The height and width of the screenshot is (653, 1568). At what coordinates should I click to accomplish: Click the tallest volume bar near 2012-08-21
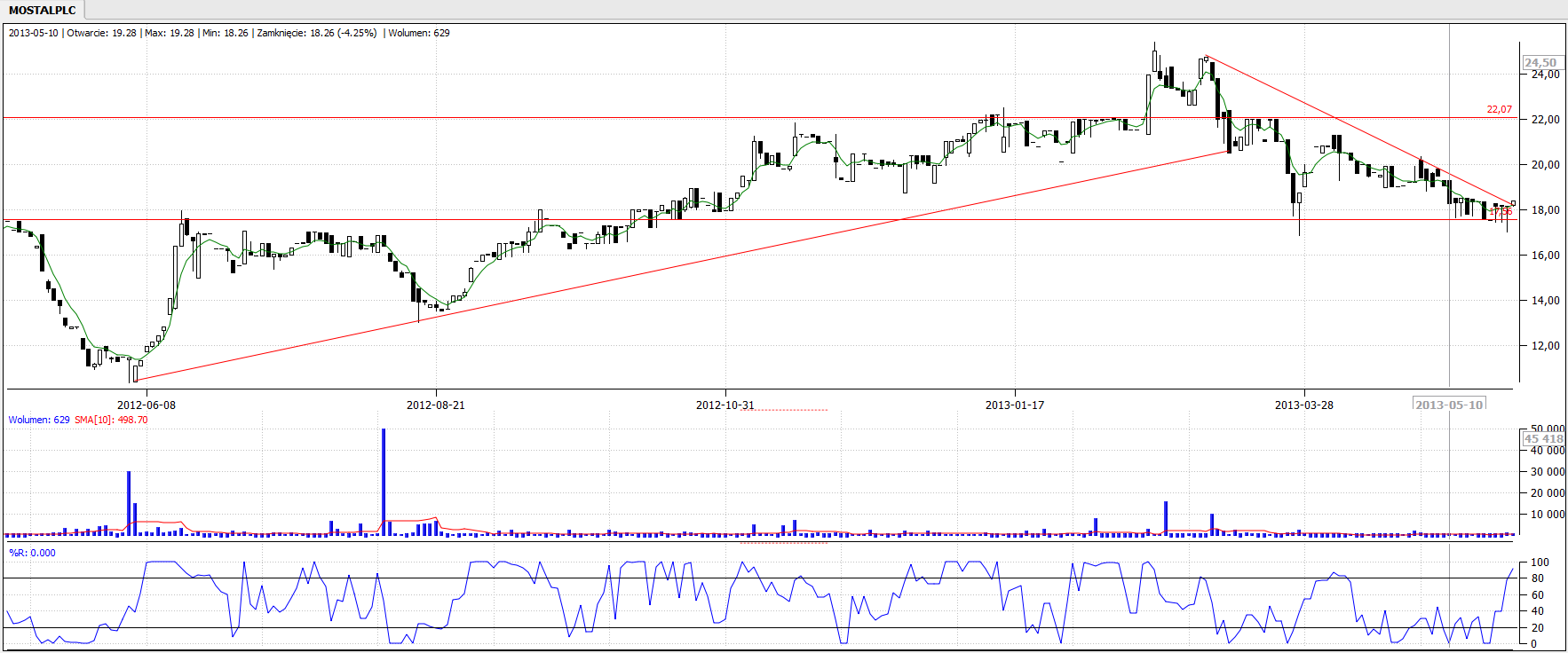tap(384, 482)
